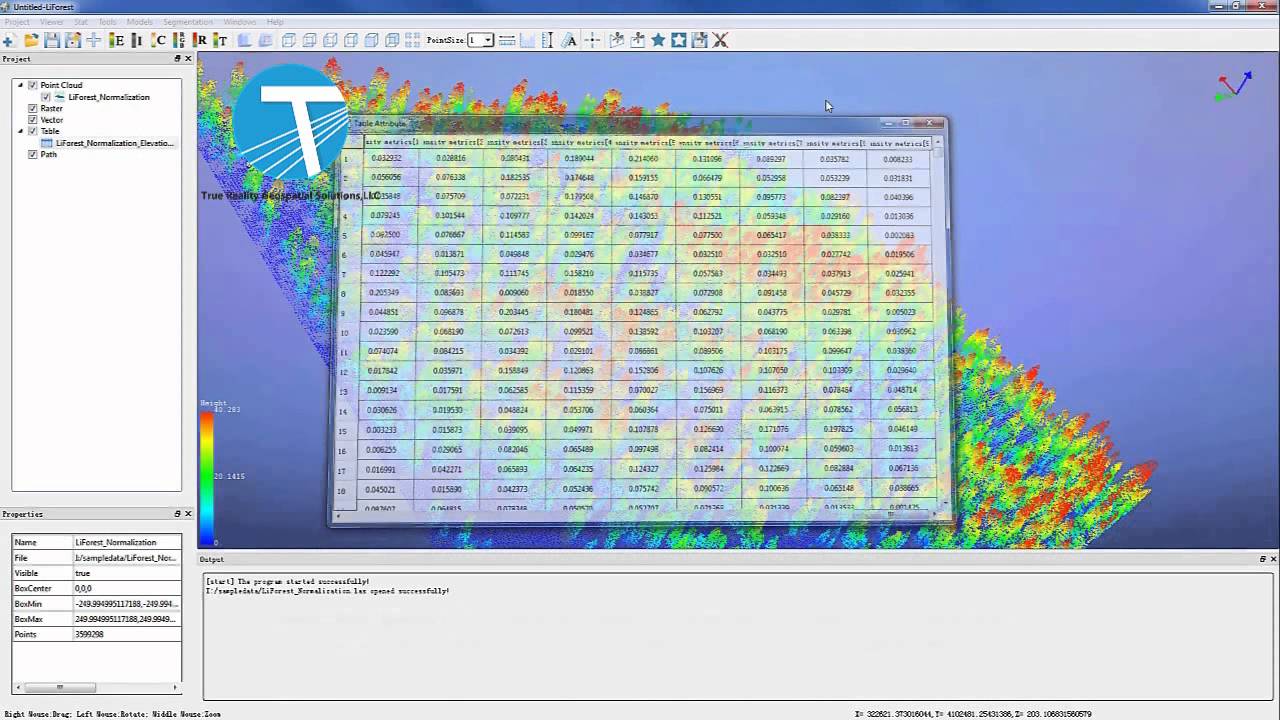Display by time with the T icon
This screenshot has height=720, width=1280.
click(x=220, y=40)
